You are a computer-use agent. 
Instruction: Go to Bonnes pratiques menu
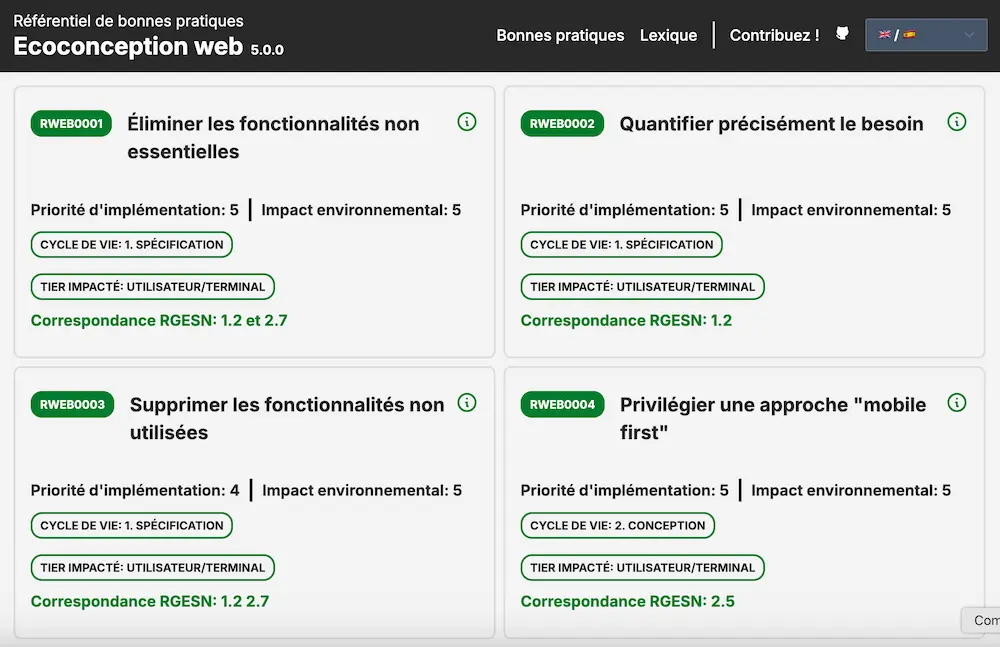(x=560, y=35)
